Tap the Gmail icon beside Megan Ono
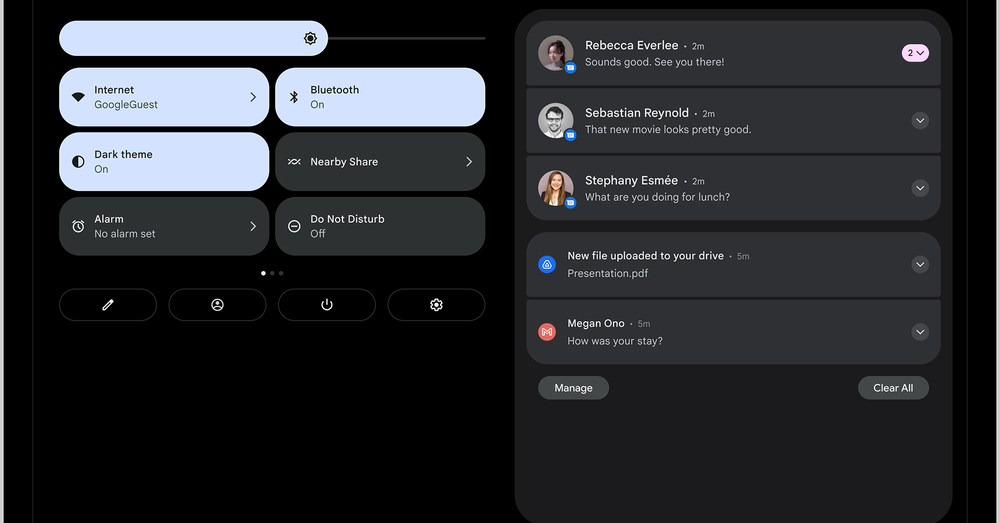The width and height of the screenshot is (1000, 523). coord(547,332)
